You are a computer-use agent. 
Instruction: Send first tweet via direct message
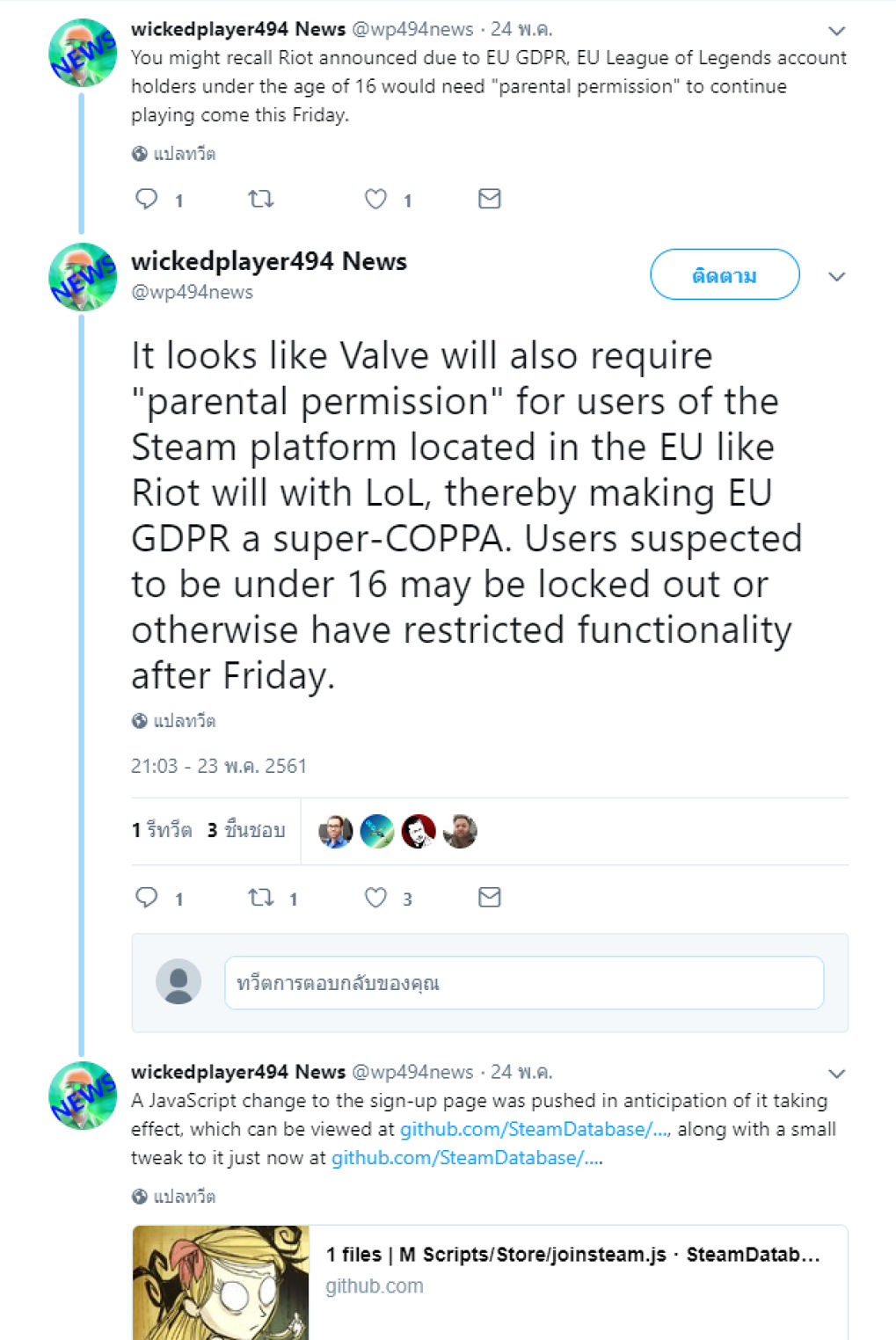click(489, 200)
